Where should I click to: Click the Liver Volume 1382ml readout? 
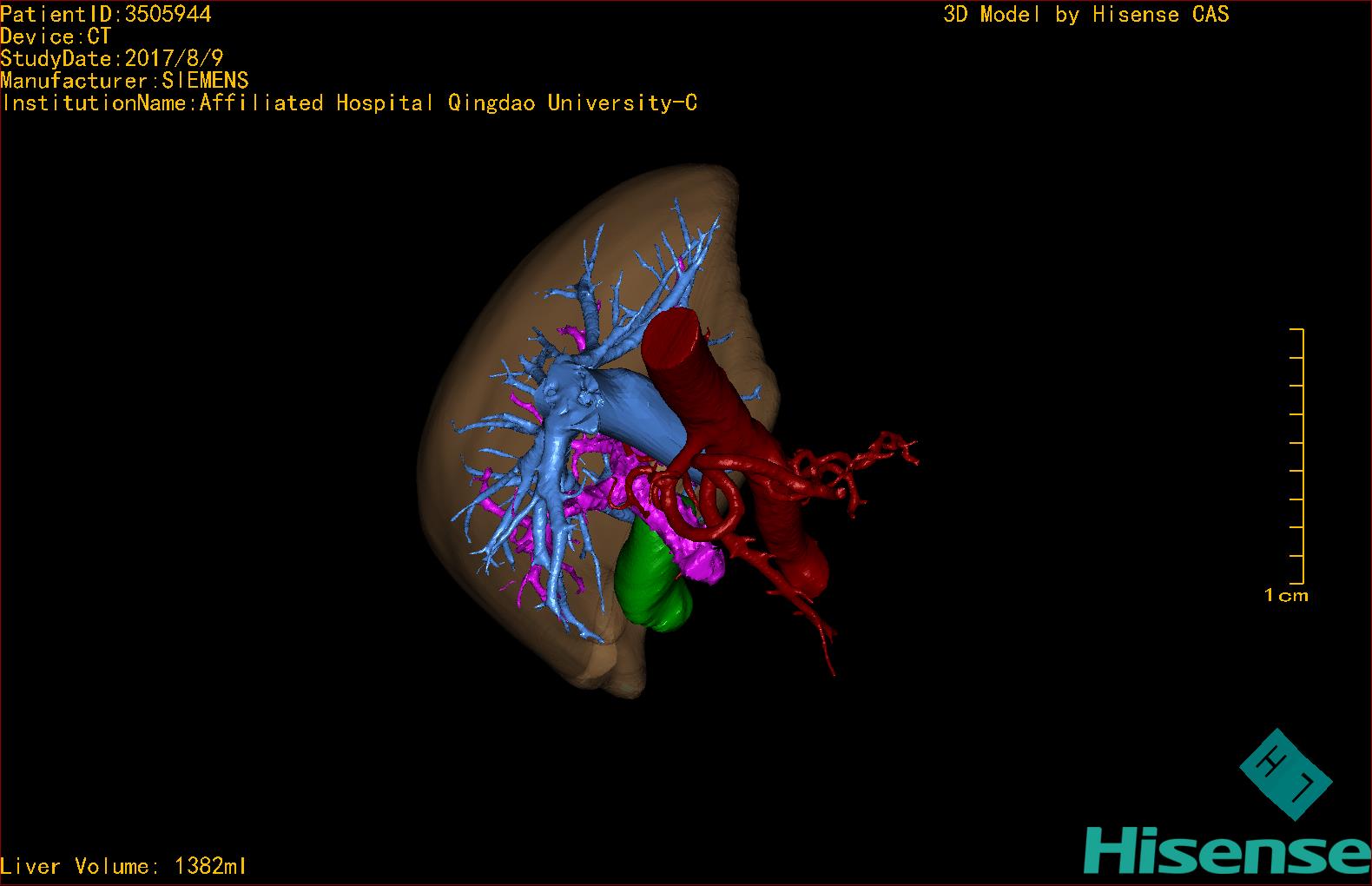(x=123, y=866)
